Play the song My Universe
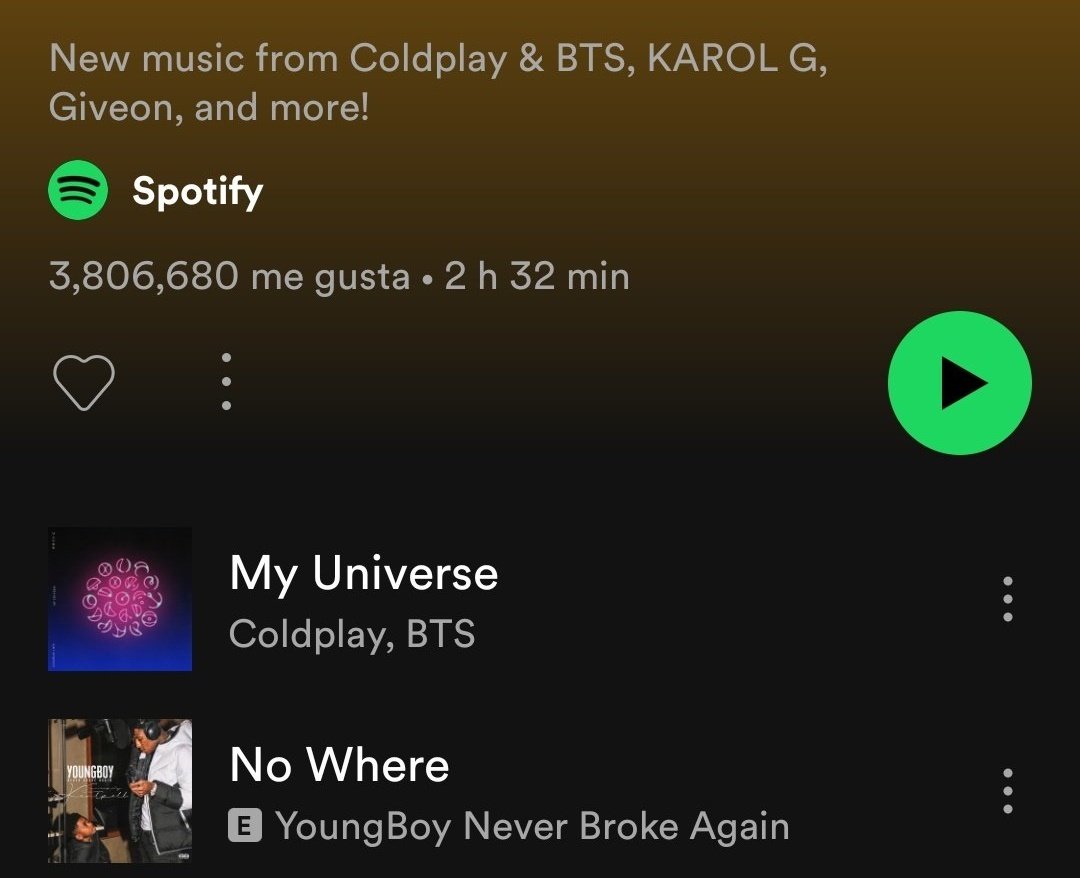Viewport: 1080px width, 878px height. pyautogui.click(x=364, y=572)
